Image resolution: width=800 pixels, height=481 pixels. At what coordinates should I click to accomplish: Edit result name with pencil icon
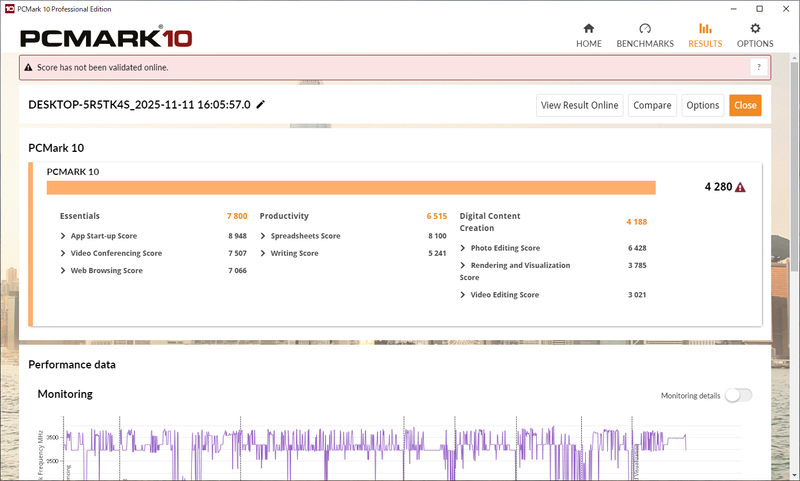click(x=261, y=105)
